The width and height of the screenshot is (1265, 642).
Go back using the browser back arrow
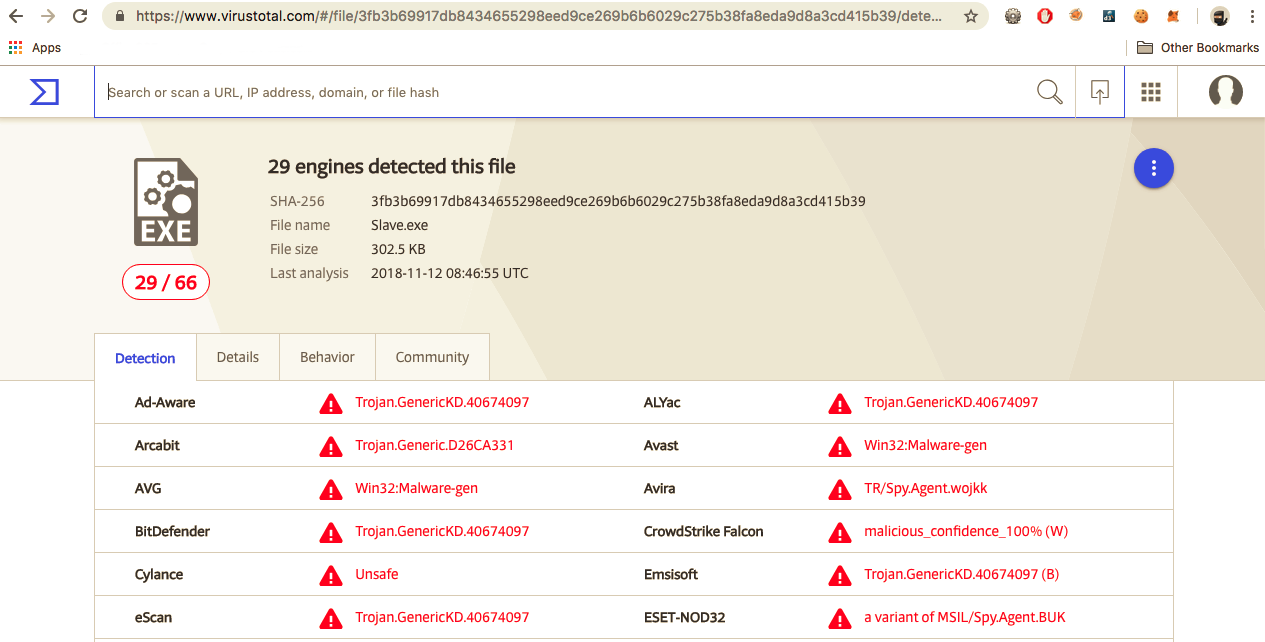click(x=16, y=16)
